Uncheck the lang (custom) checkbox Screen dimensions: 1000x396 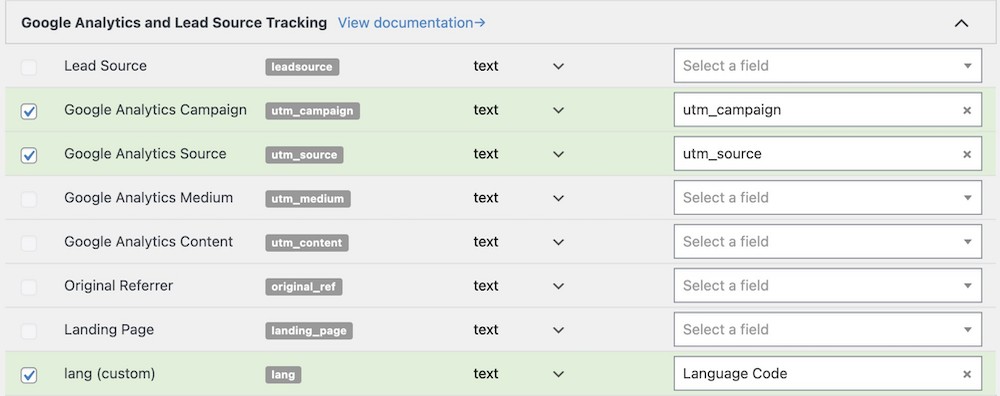point(29,375)
